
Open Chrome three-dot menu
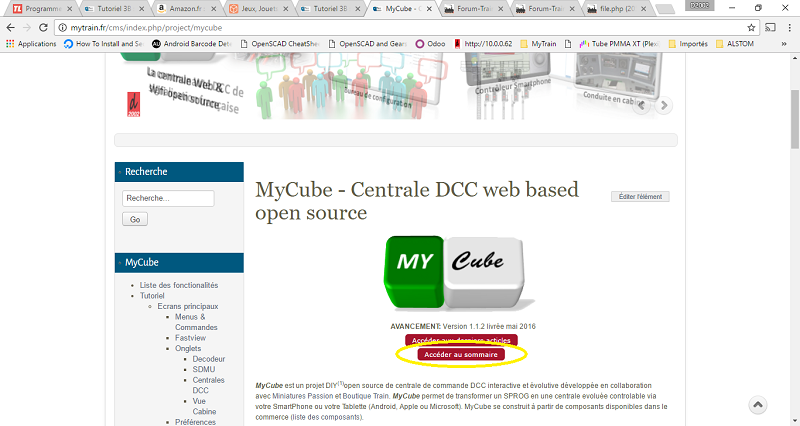(x=789, y=28)
